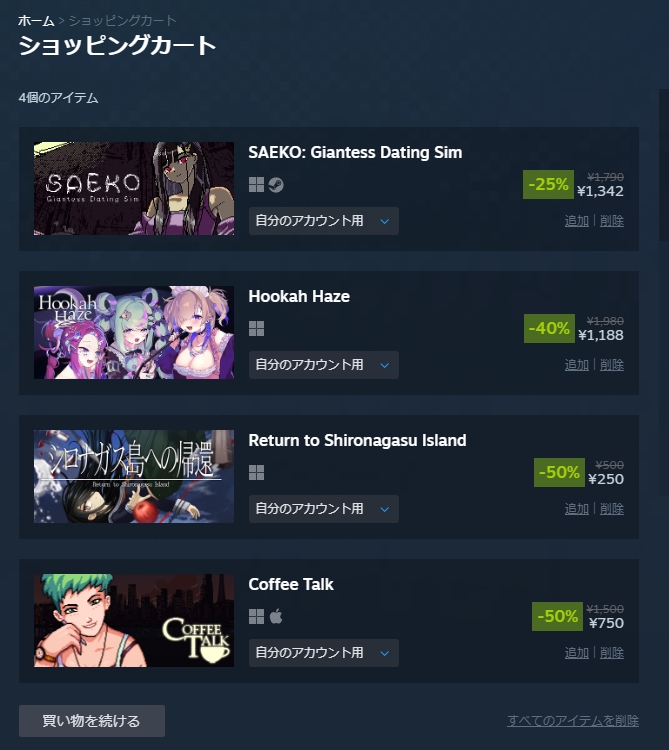This screenshot has width=669, height=750.
Task: Click ホーム in the breadcrumb
Action: (36, 21)
